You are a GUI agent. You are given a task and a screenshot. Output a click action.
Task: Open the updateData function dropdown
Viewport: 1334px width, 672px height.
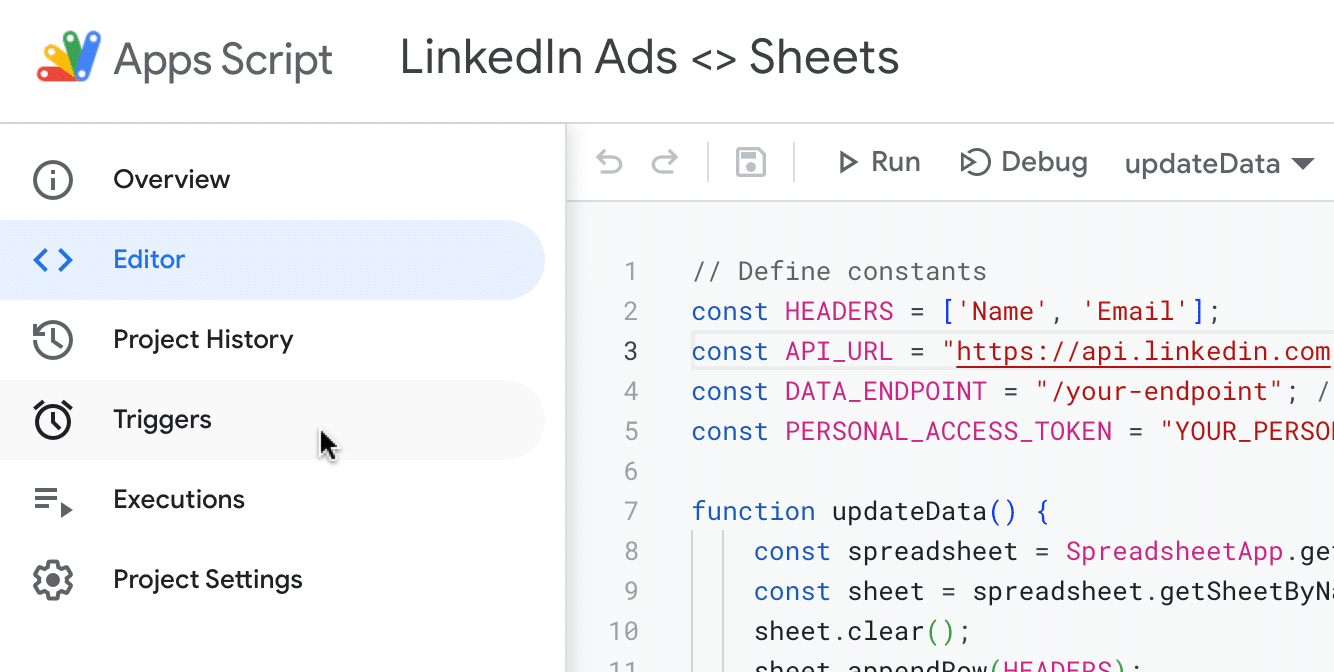(x=1219, y=163)
